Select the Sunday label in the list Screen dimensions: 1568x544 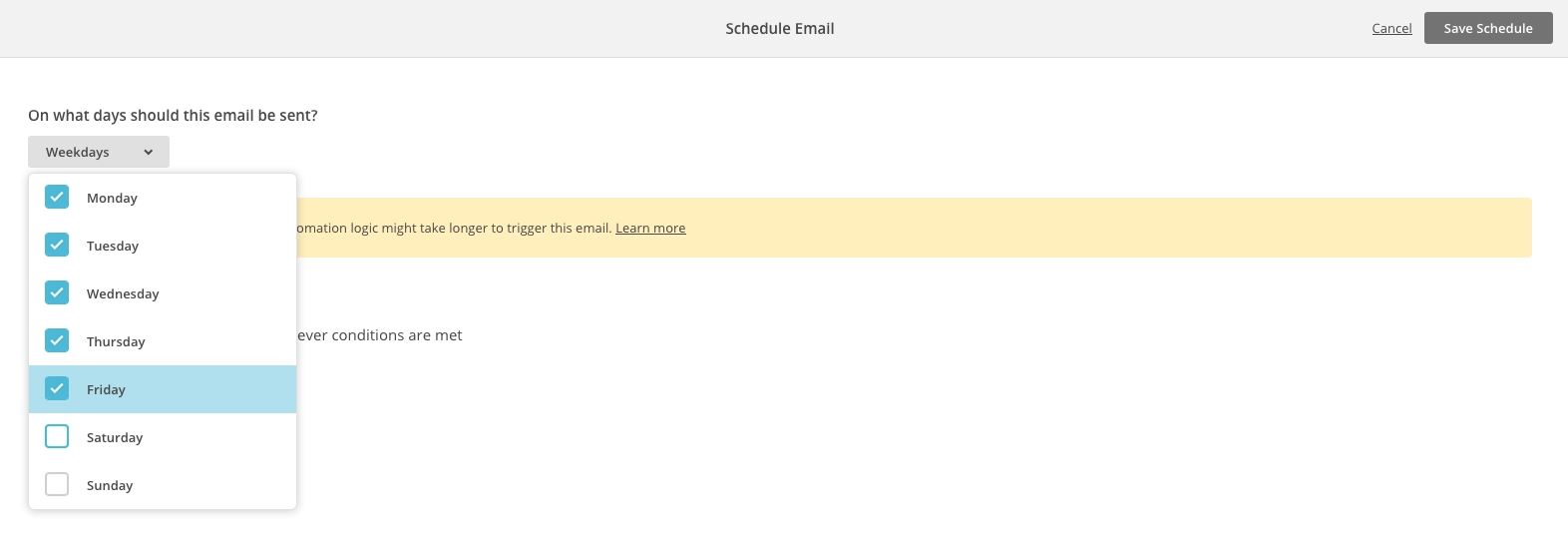[x=110, y=485]
